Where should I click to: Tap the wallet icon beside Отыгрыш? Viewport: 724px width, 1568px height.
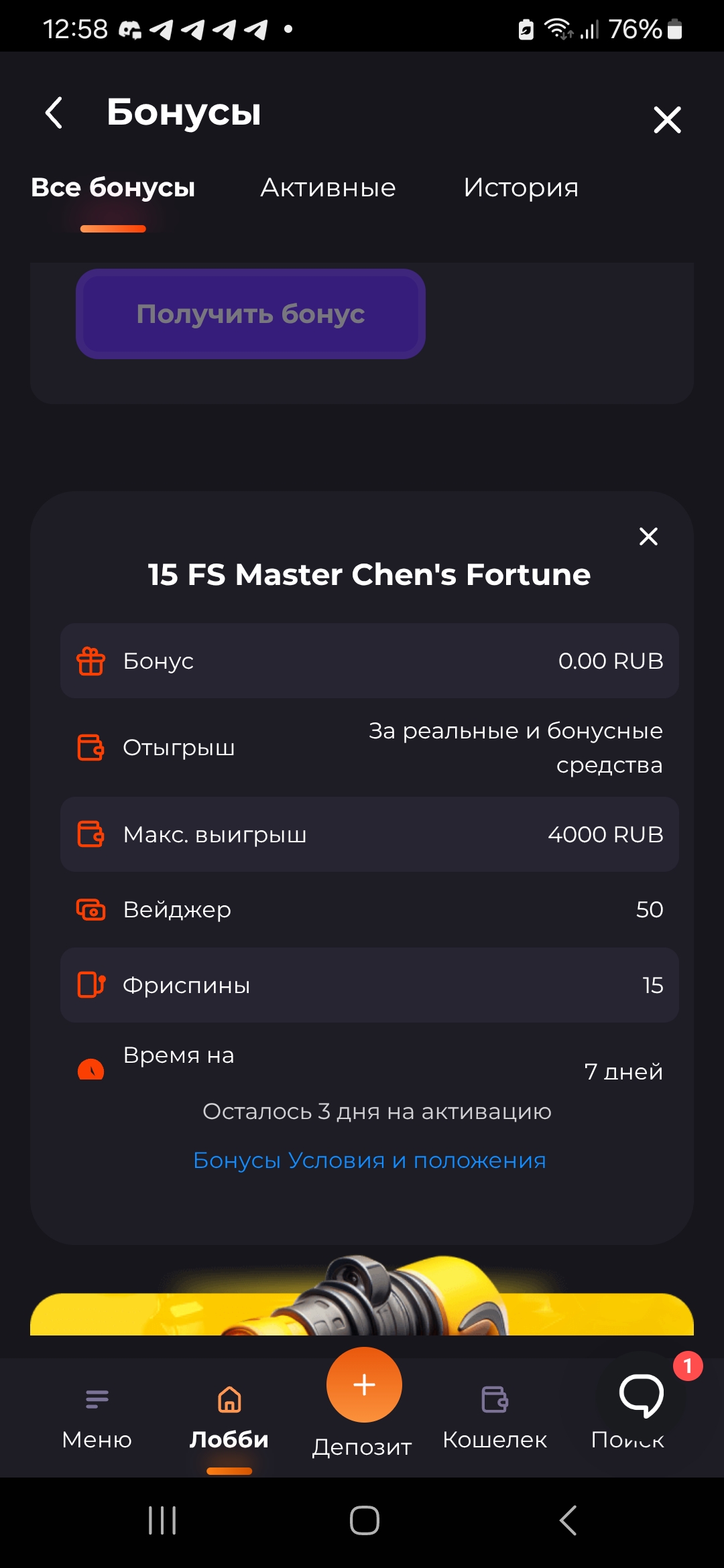pos(90,747)
